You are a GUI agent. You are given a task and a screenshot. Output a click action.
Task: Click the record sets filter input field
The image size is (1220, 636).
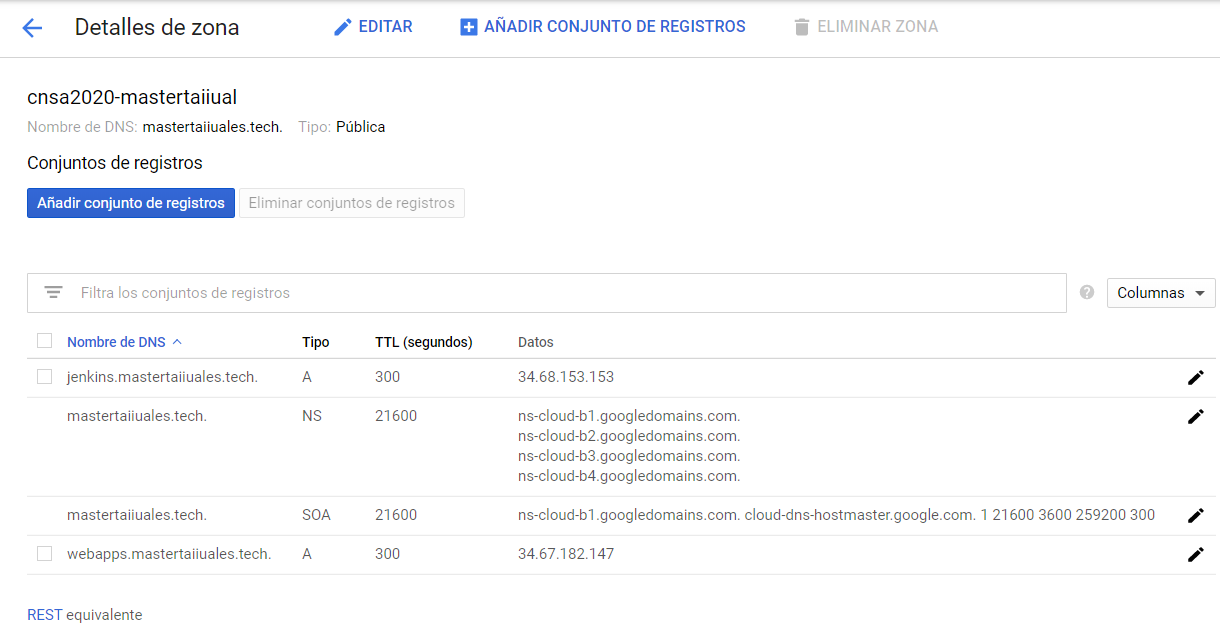[x=400, y=292]
